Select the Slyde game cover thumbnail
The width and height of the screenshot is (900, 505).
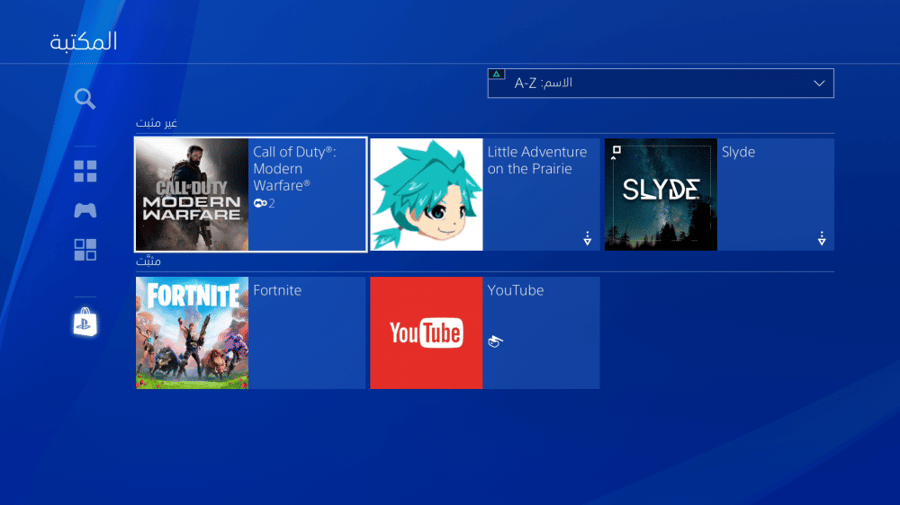tap(661, 195)
